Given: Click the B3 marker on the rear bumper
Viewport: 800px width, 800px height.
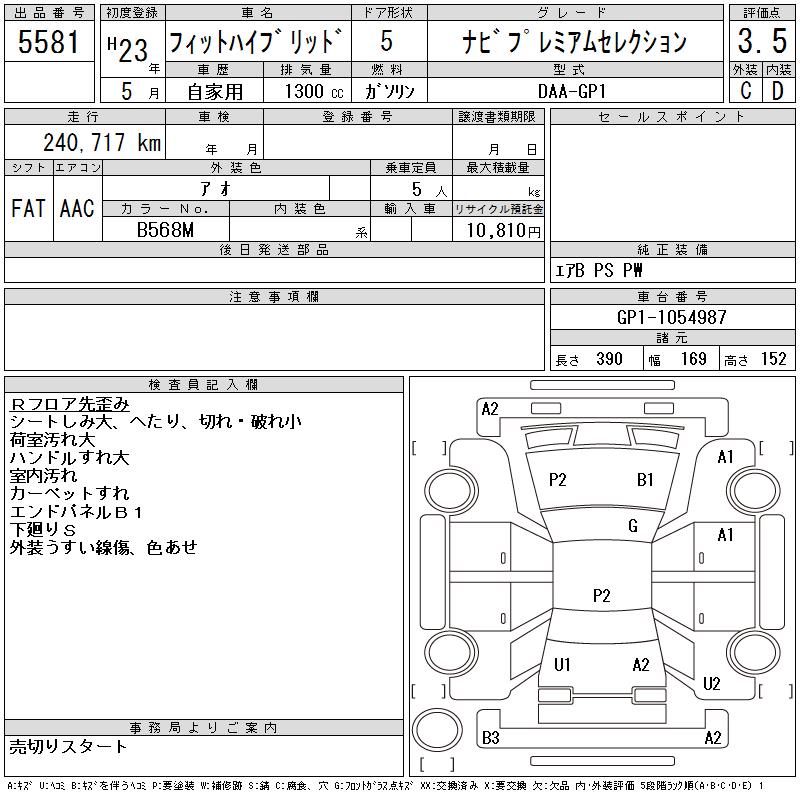Looking at the screenshot, I should [491, 738].
